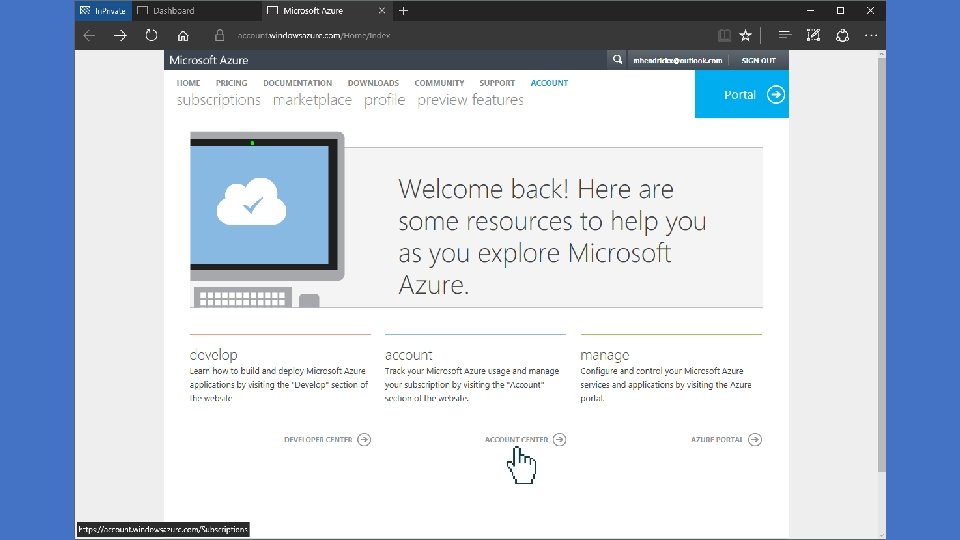Click arrow icon next to Azure Portal
This screenshot has width=960, height=540.
[x=755, y=440]
